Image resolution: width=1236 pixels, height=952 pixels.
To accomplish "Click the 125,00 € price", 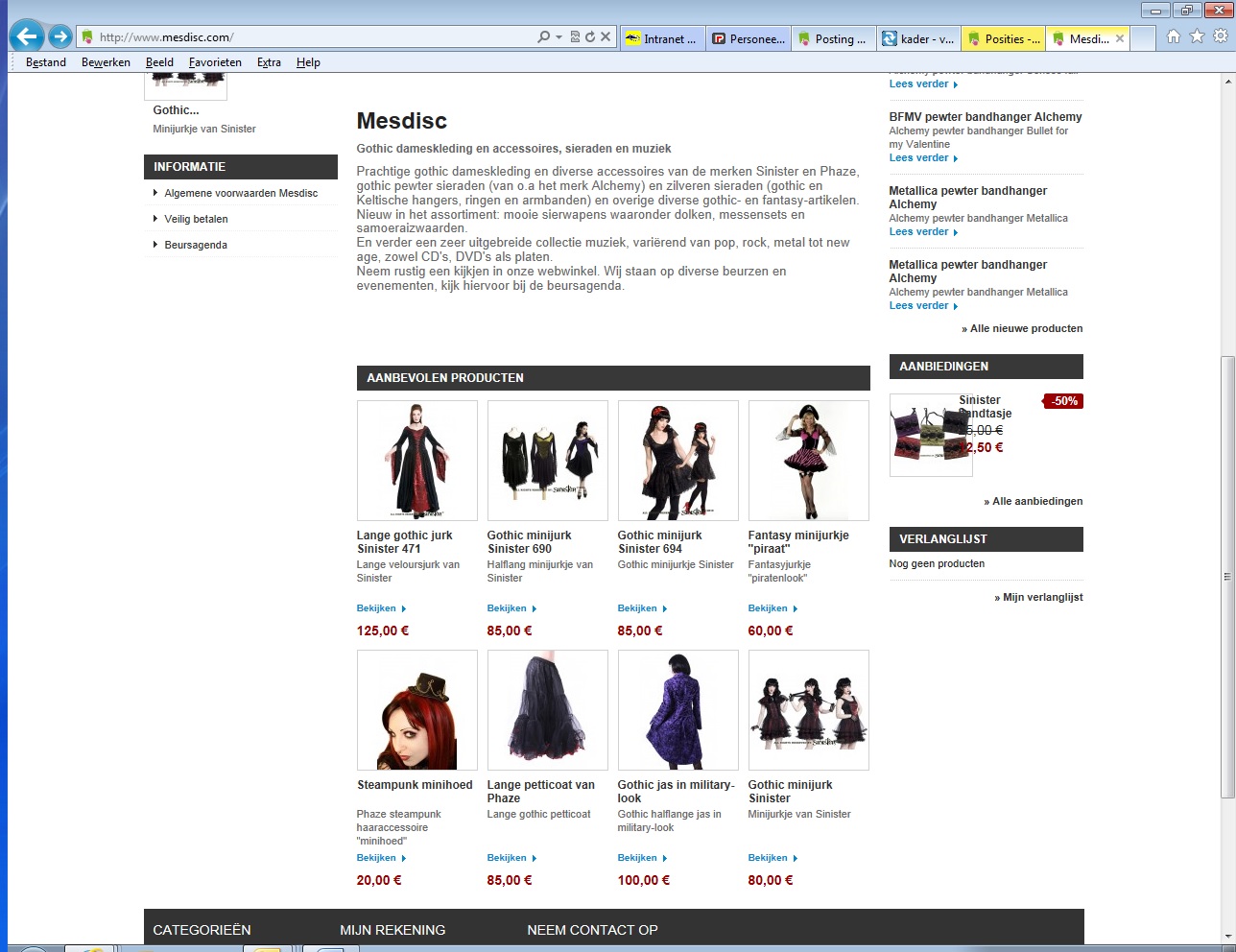I will coord(383,631).
